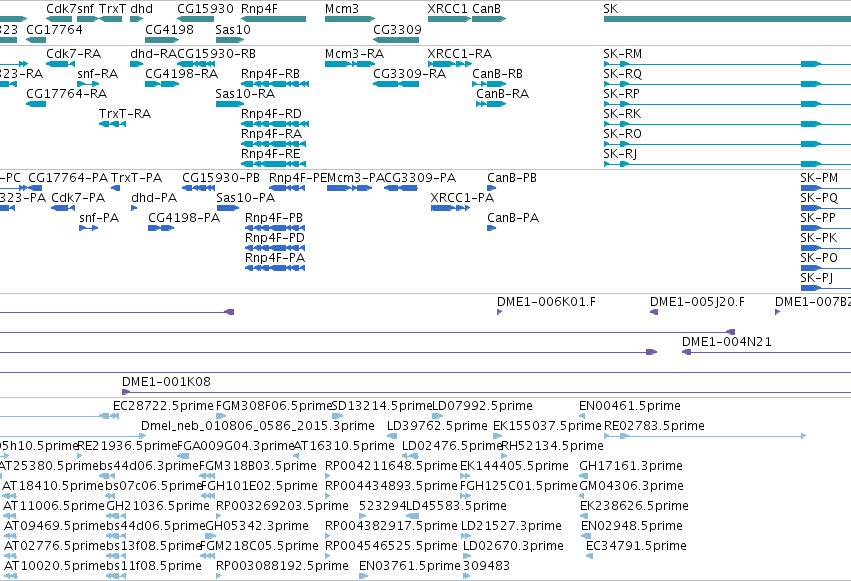Click EST EC28722.5prime
Viewport: 851px width, 581px height.
pyautogui.click(x=163, y=406)
